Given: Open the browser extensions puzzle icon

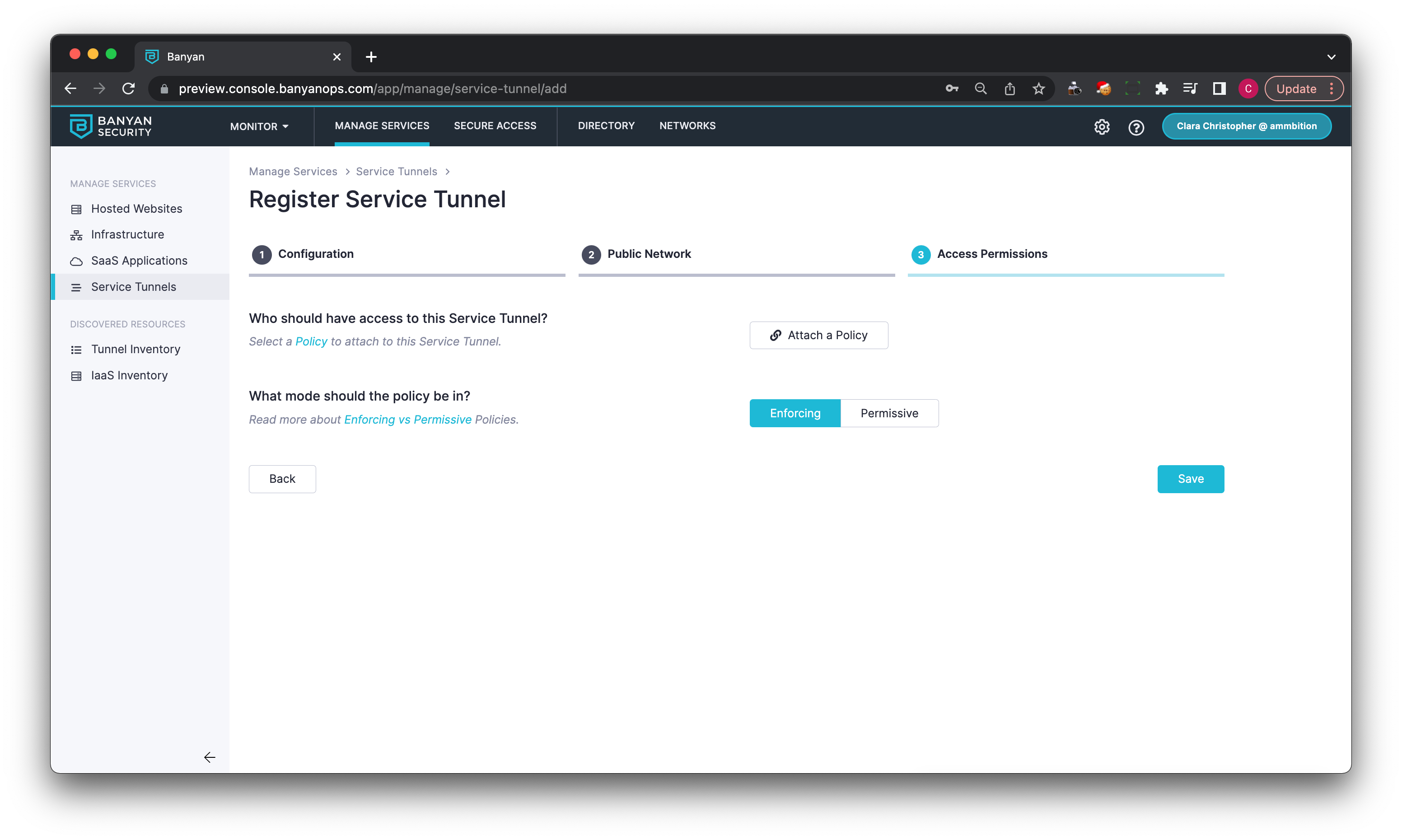Looking at the screenshot, I should (x=1161, y=89).
